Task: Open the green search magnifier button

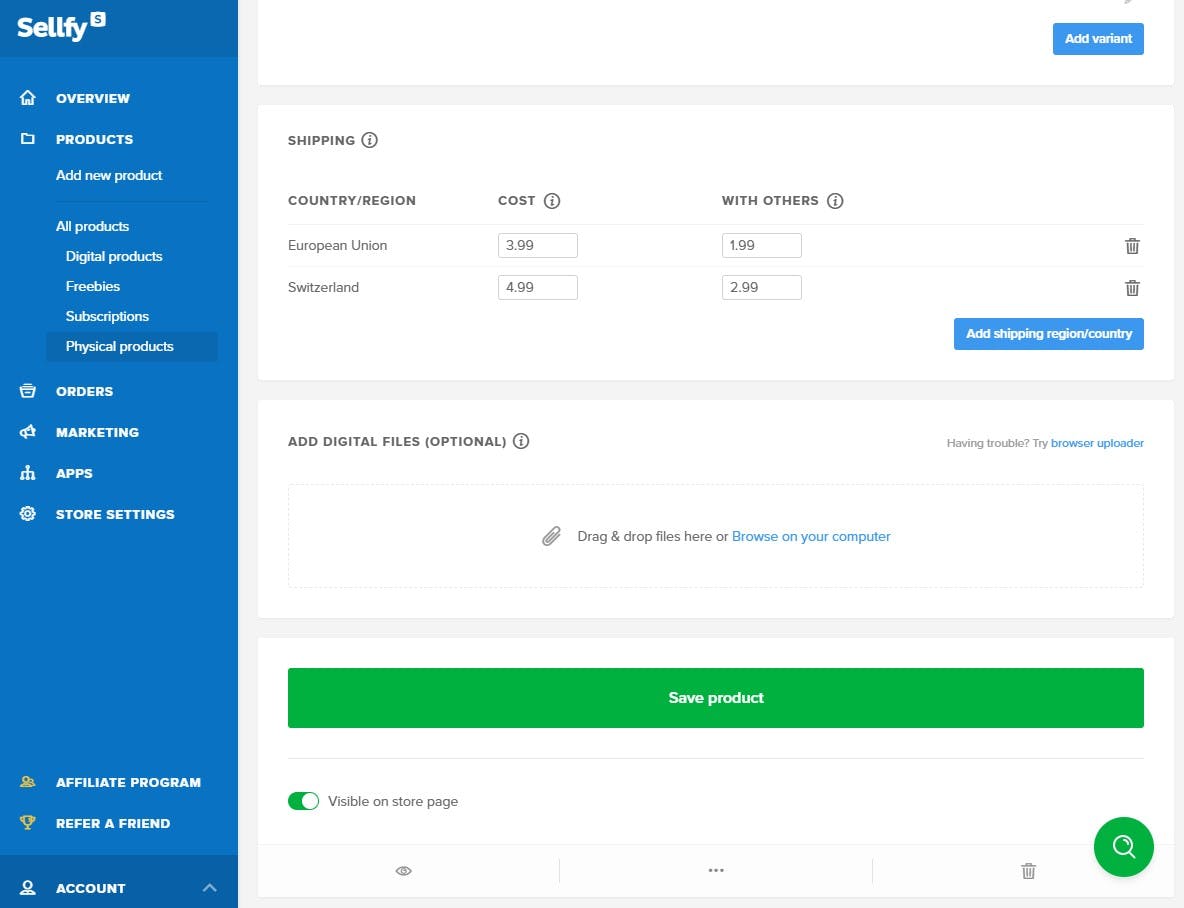Action: [1123, 847]
